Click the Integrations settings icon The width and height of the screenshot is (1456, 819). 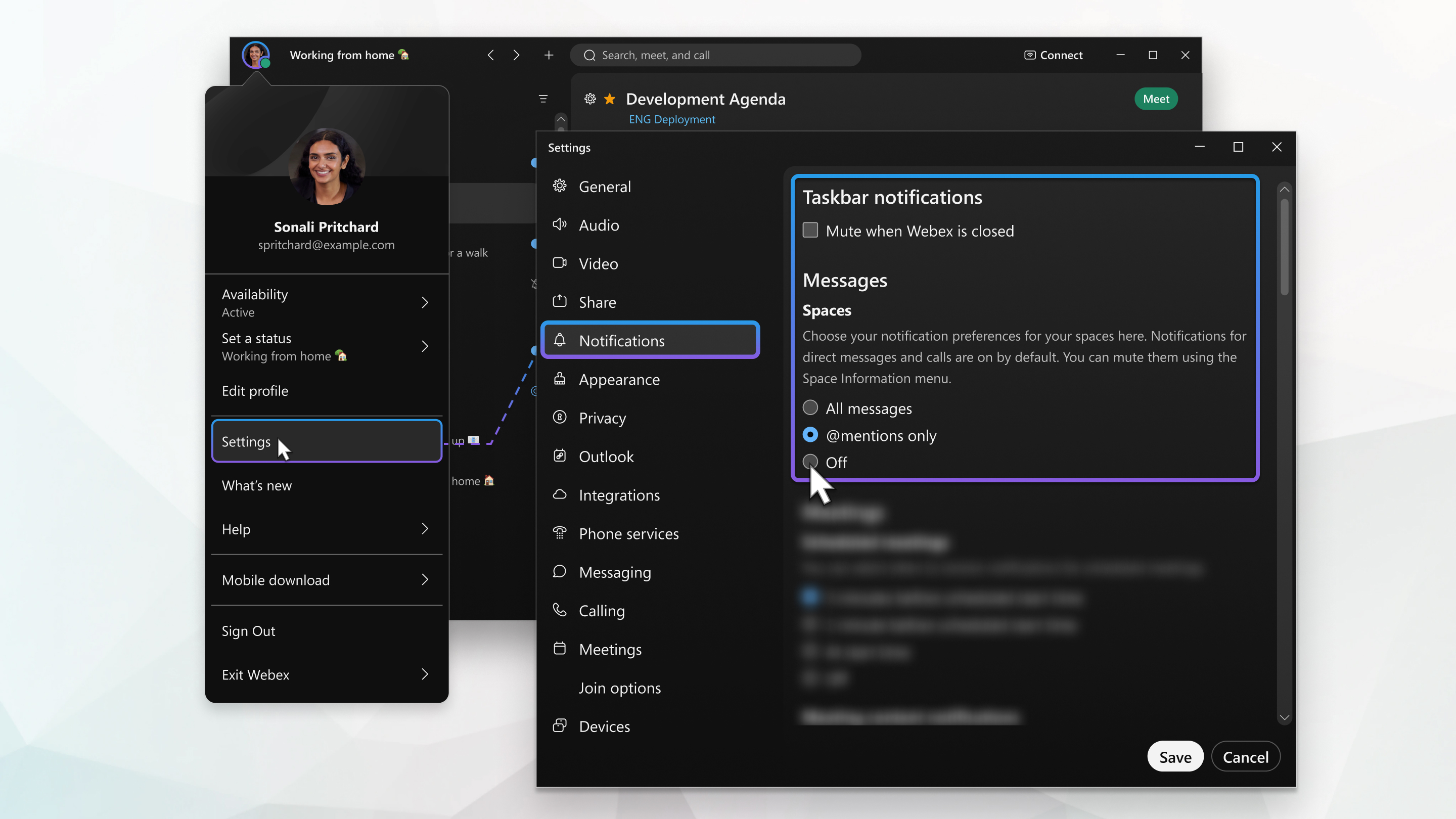click(x=560, y=494)
